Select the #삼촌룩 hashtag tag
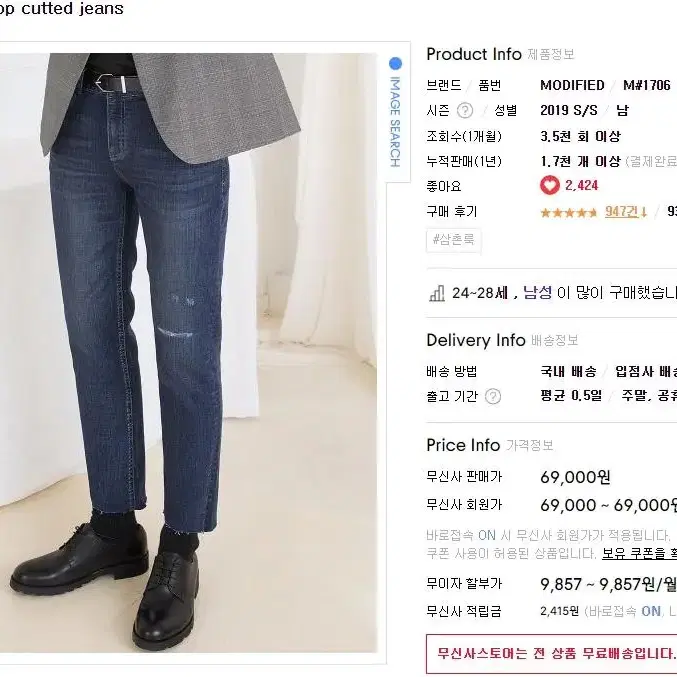677x677 pixels. [453, 240]
